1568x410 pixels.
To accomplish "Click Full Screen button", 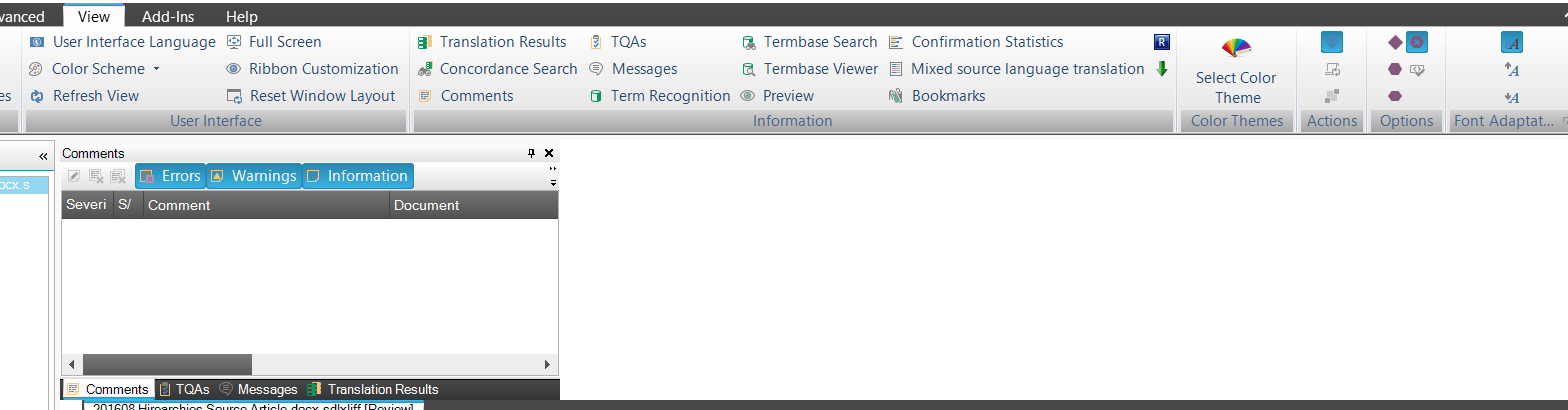I will [x=273, y=42].
